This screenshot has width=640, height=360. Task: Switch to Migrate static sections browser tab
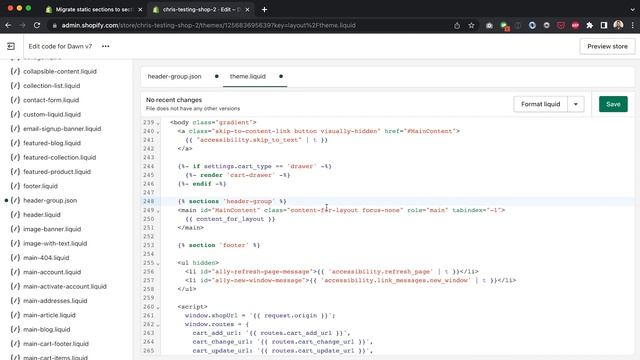(x=93, y=9)
